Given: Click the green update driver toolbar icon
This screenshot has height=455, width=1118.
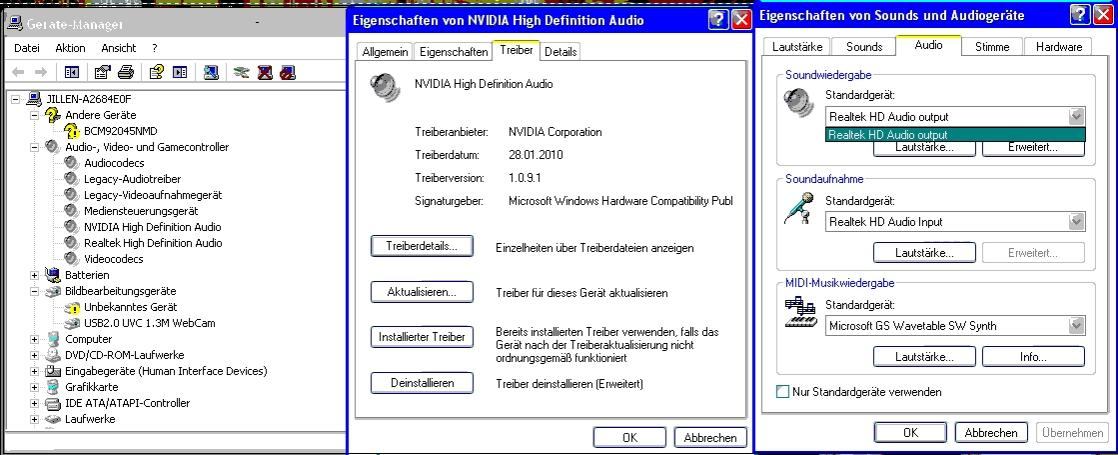Looking at the screenshot, I should coord(242,72).
